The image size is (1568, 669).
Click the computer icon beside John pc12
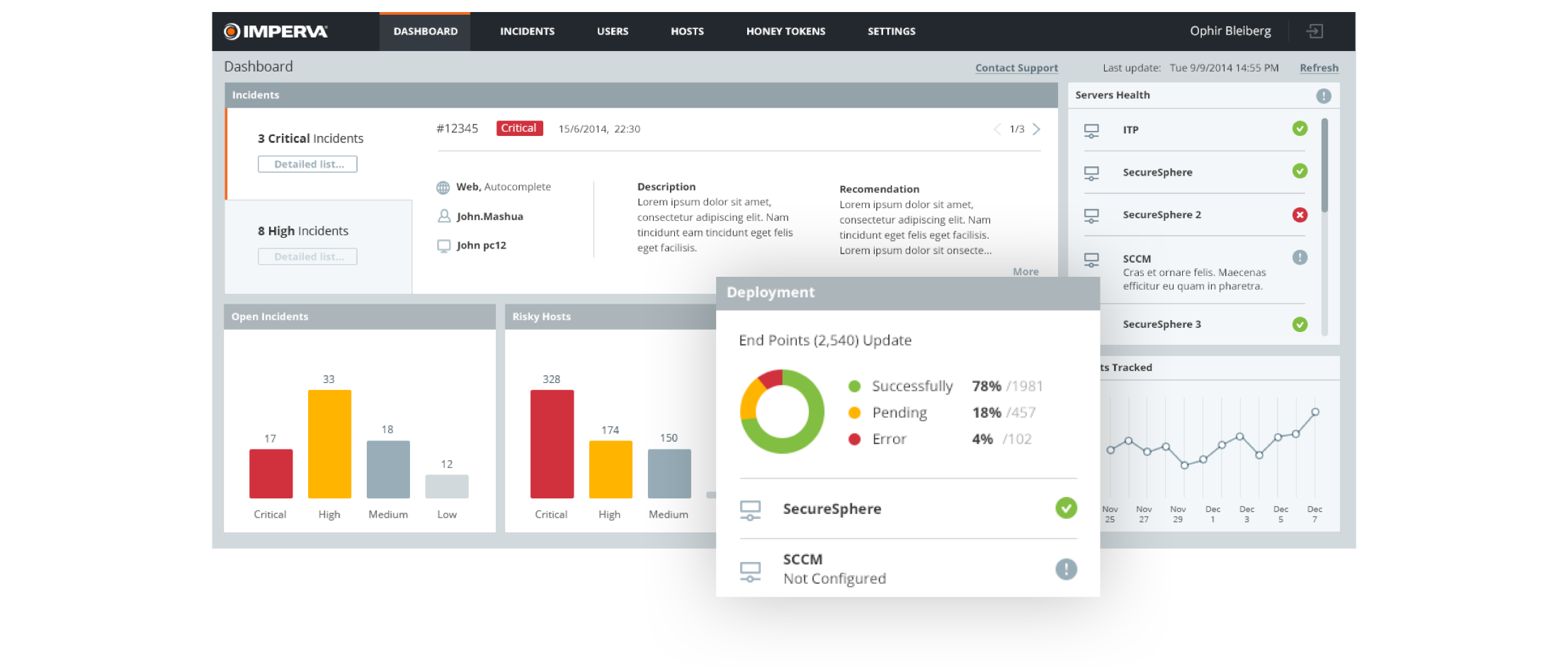pyautogui.click(x=444, y=246)
